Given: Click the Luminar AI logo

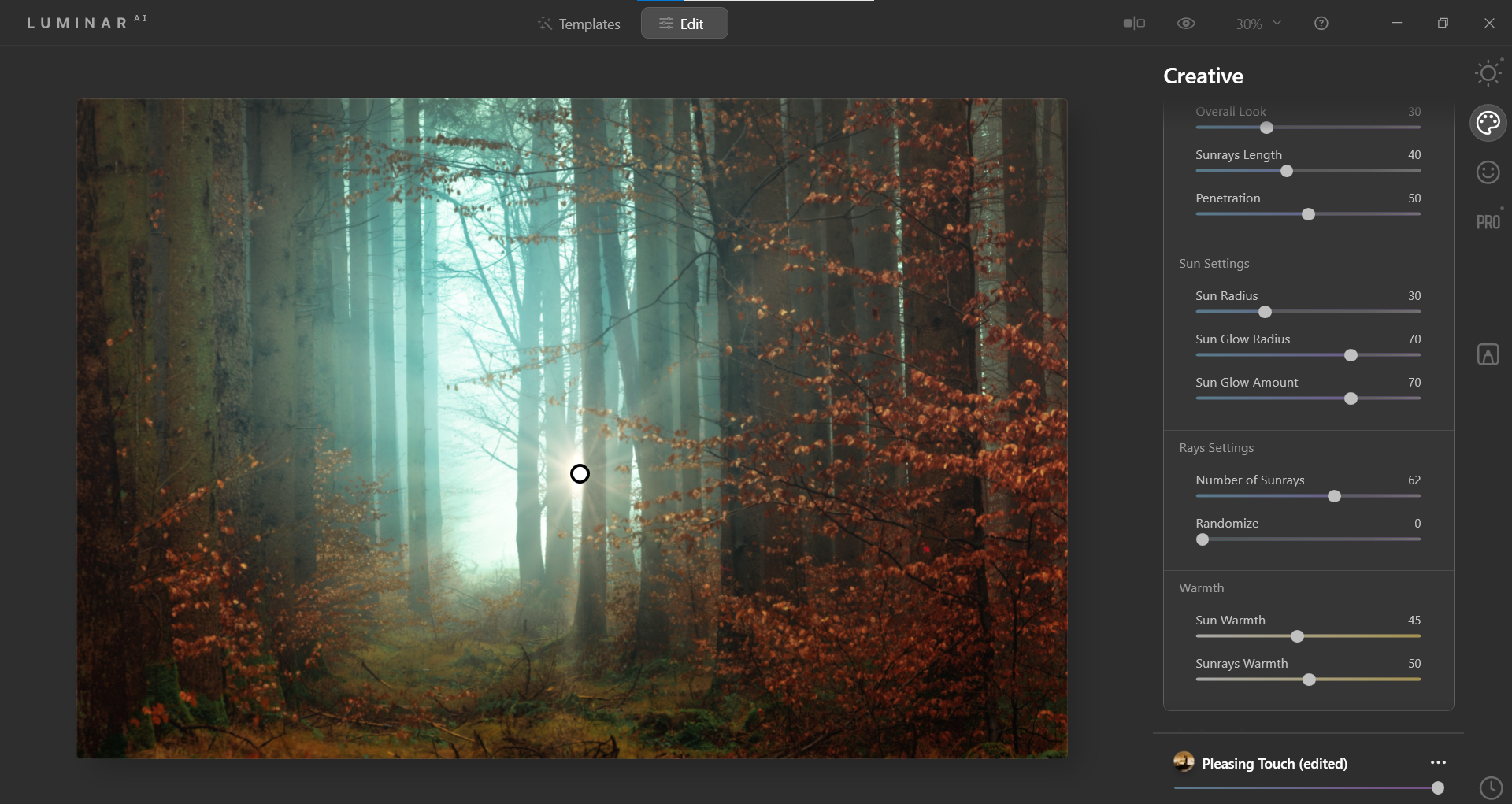Looking at the screenshot, I should point(87,22).
